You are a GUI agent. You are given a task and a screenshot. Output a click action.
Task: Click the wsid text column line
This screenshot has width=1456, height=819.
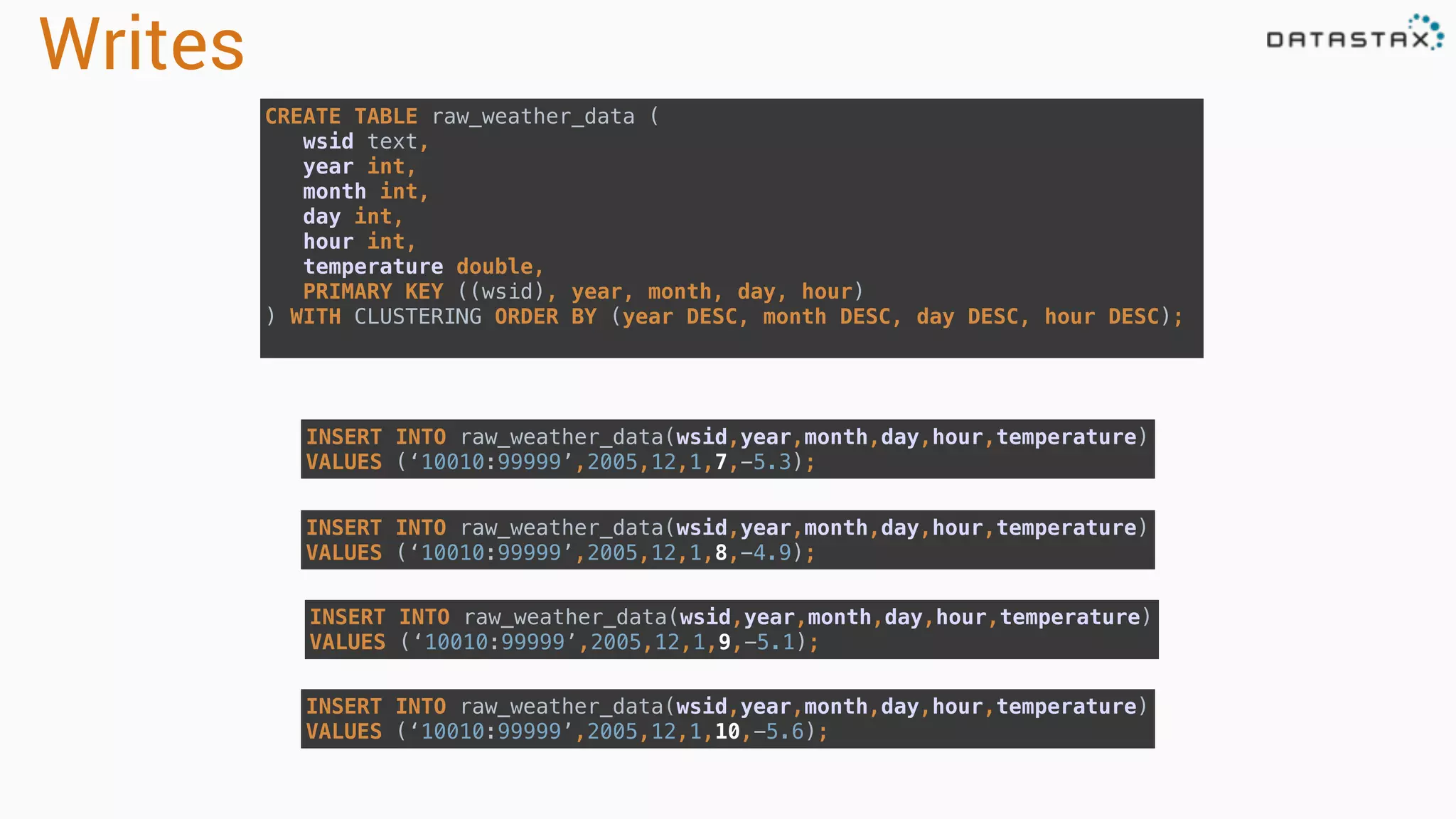tap(365, 141)
